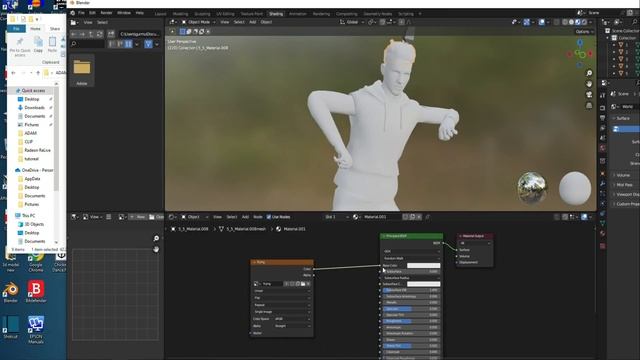Click the BitDefender desktop icon

click(x=36, y=291)
